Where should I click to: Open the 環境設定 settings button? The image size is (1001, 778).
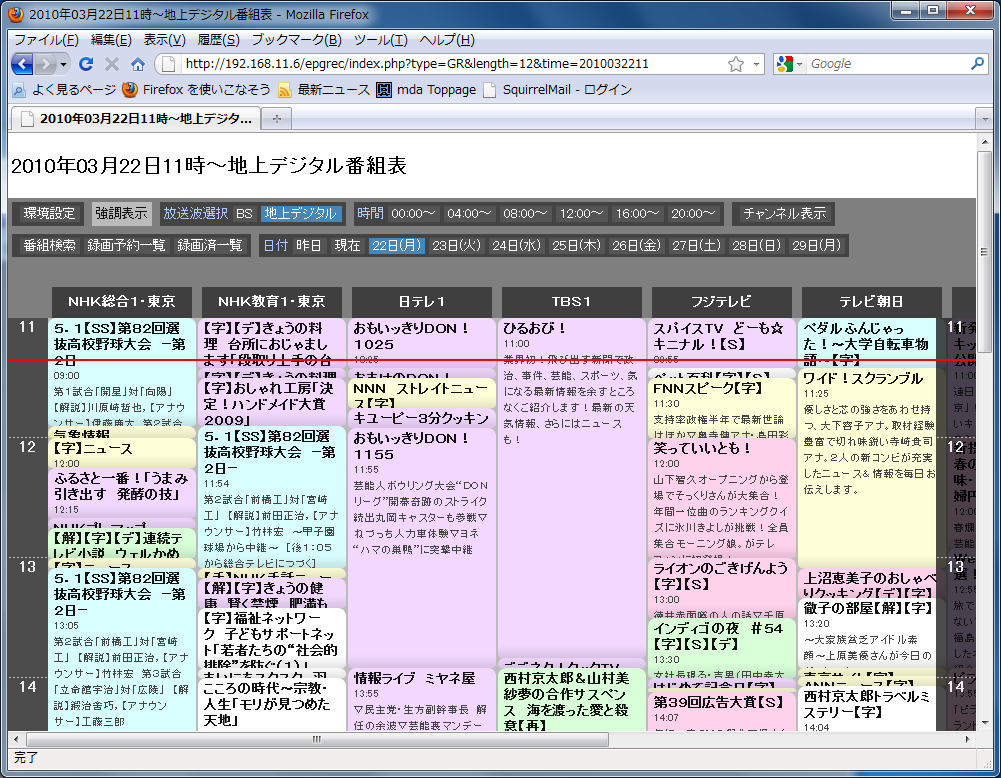49,214
